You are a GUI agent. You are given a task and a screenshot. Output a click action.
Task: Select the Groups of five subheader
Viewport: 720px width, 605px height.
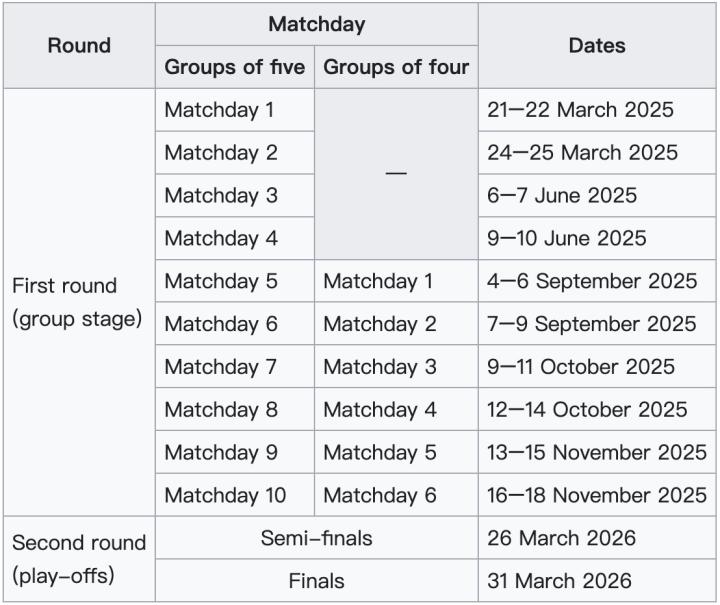coord(234,68)
